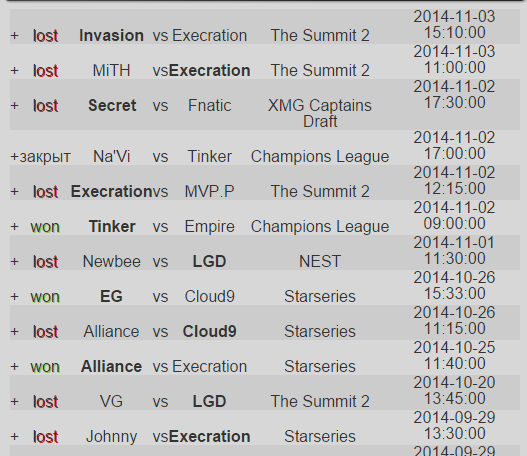The width and height of the screenshot is (527, 456).
Task: Expand the Johnny vs Execration row
Action: tap(14, 437)
